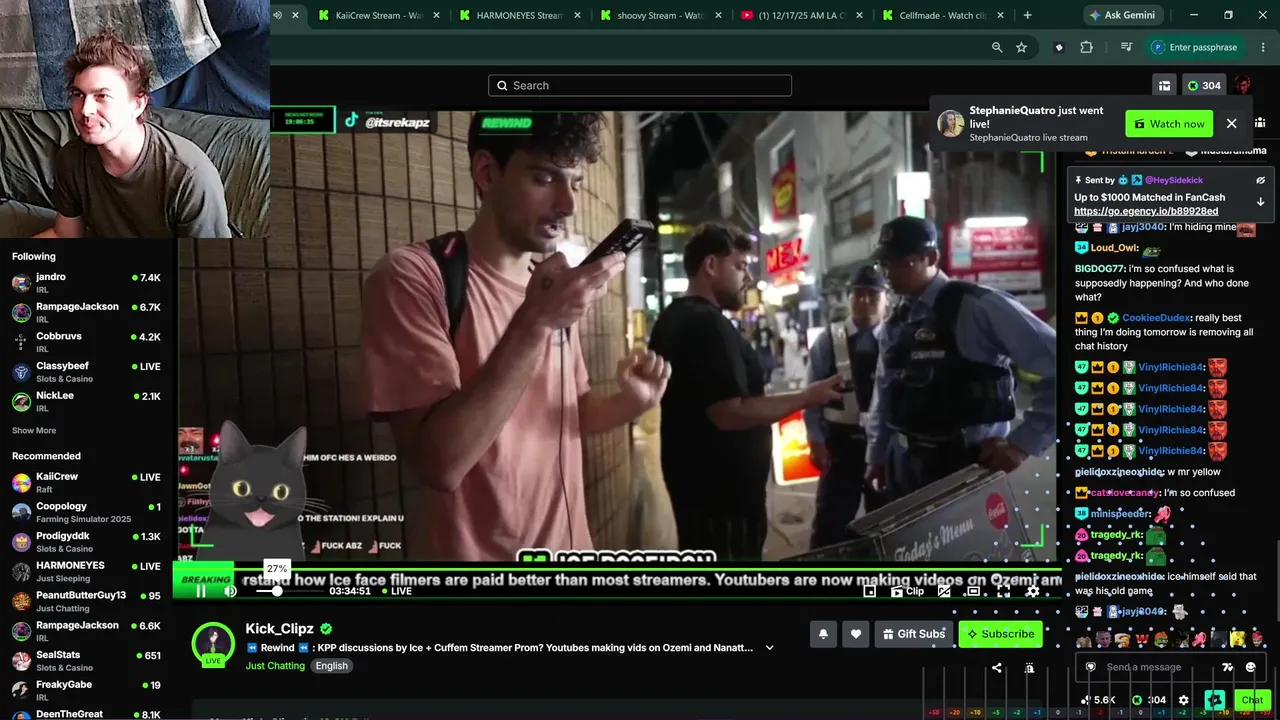Click the browser zoom magnifier icon
The width and height of the screenshot is (1280, 720).
997,47
